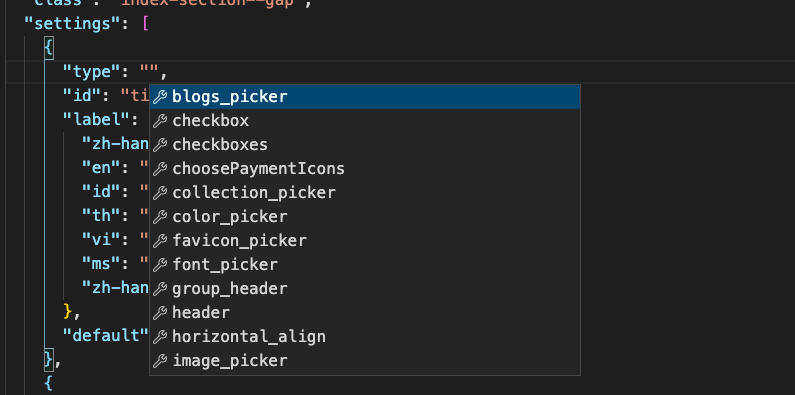The image size is (795, 395).
Task: Click wrench icon next to checkboxes
Action: coord(160,145)
